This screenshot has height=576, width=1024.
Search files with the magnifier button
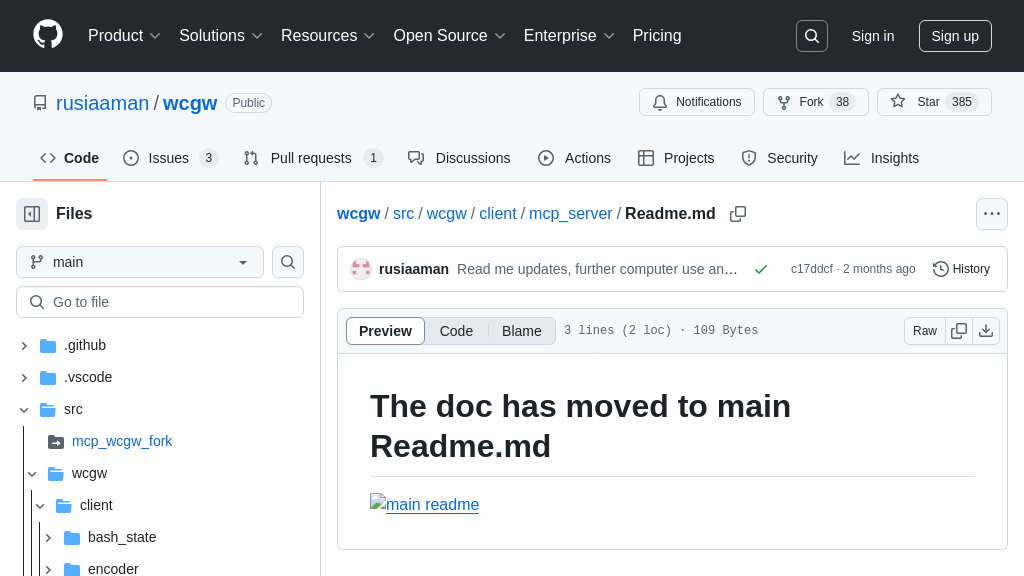(x=288, y=262)
